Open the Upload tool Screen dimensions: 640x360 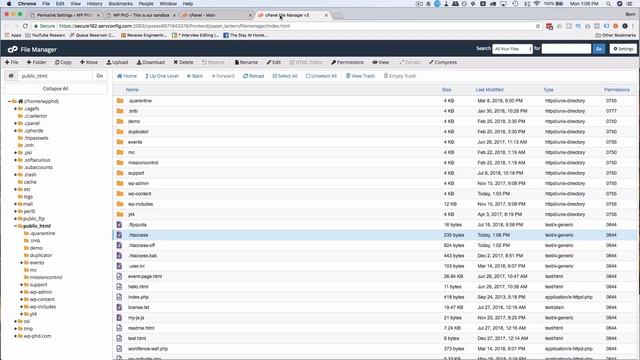click(x=117, y=62)
